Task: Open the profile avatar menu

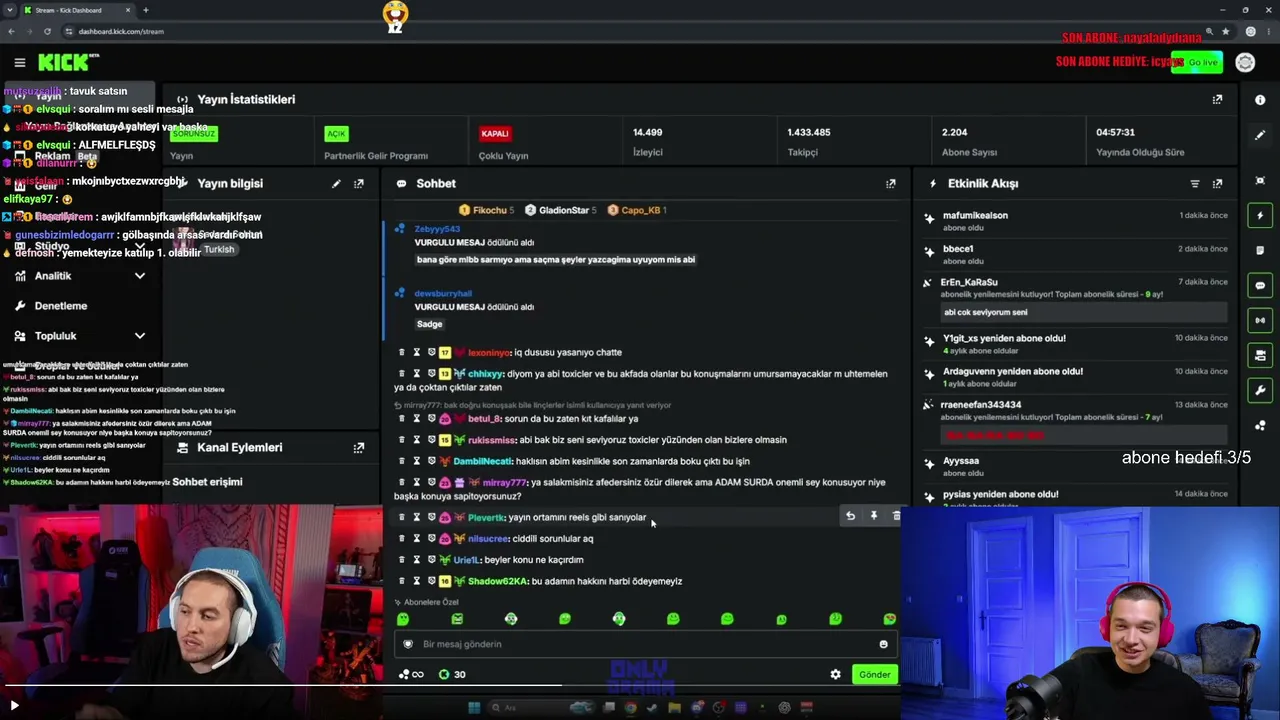Action: 1245,62
